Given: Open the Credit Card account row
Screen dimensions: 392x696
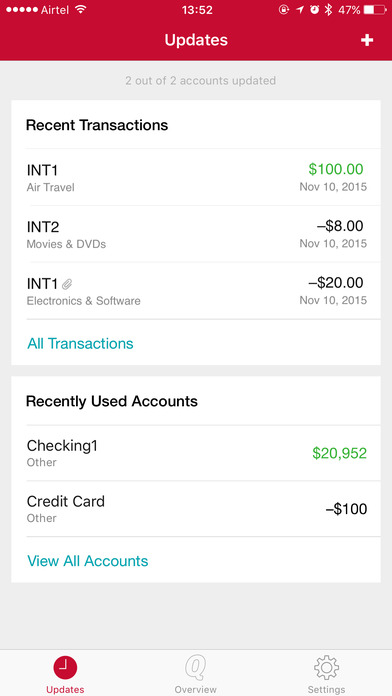Looking at the screenshot, I should [196, 509].
